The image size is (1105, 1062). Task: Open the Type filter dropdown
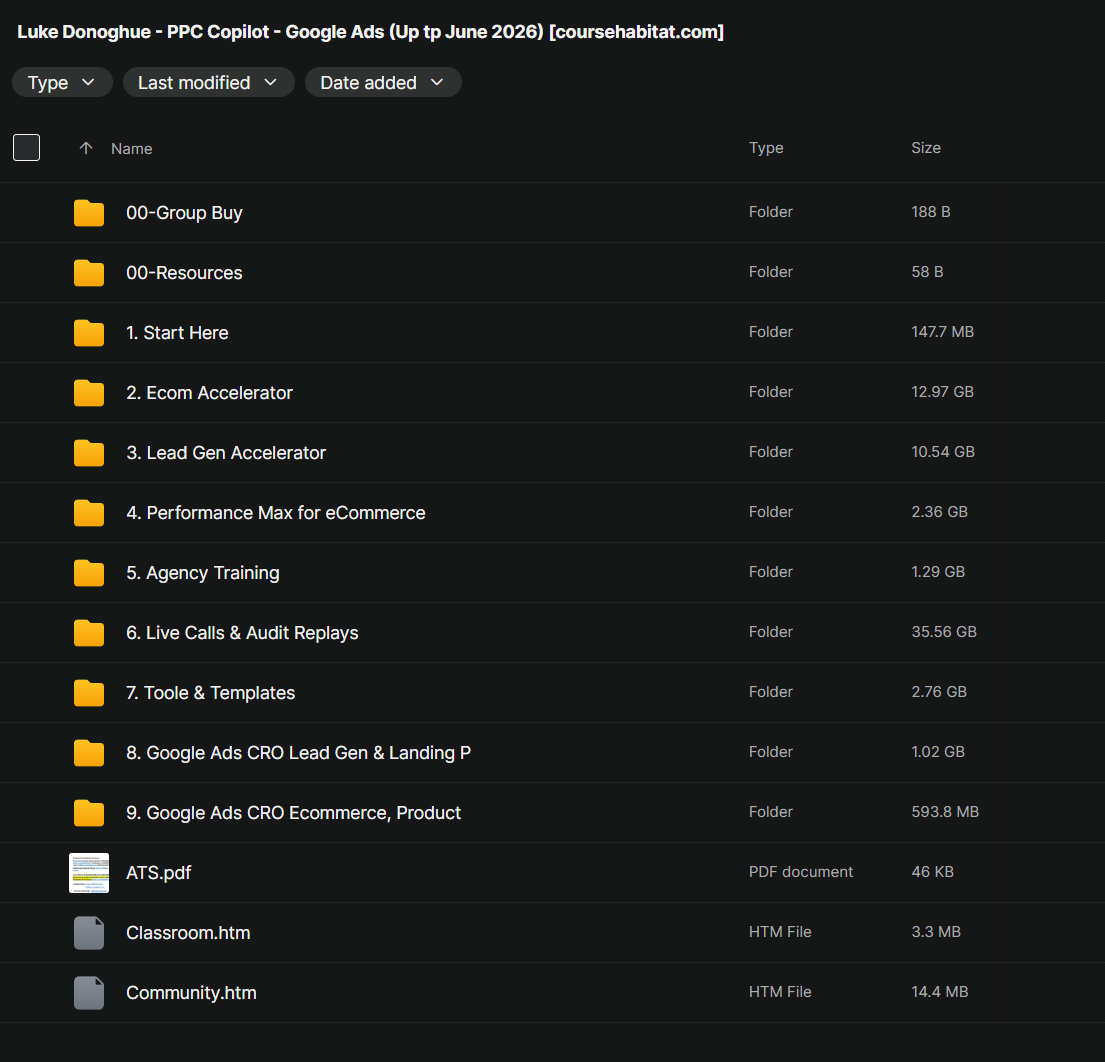coord(62,82)
